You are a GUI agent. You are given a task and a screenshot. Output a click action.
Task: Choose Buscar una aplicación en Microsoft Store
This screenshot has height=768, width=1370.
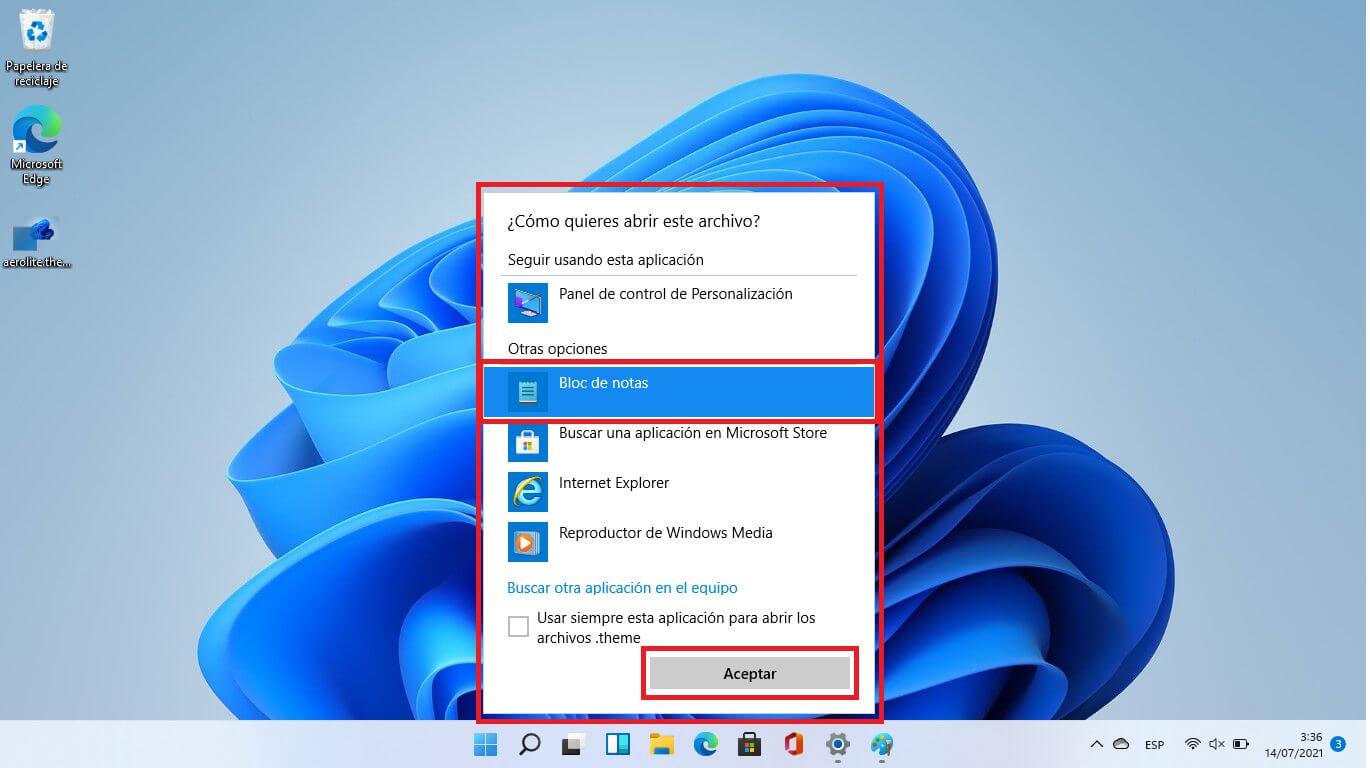coord(679,441)
